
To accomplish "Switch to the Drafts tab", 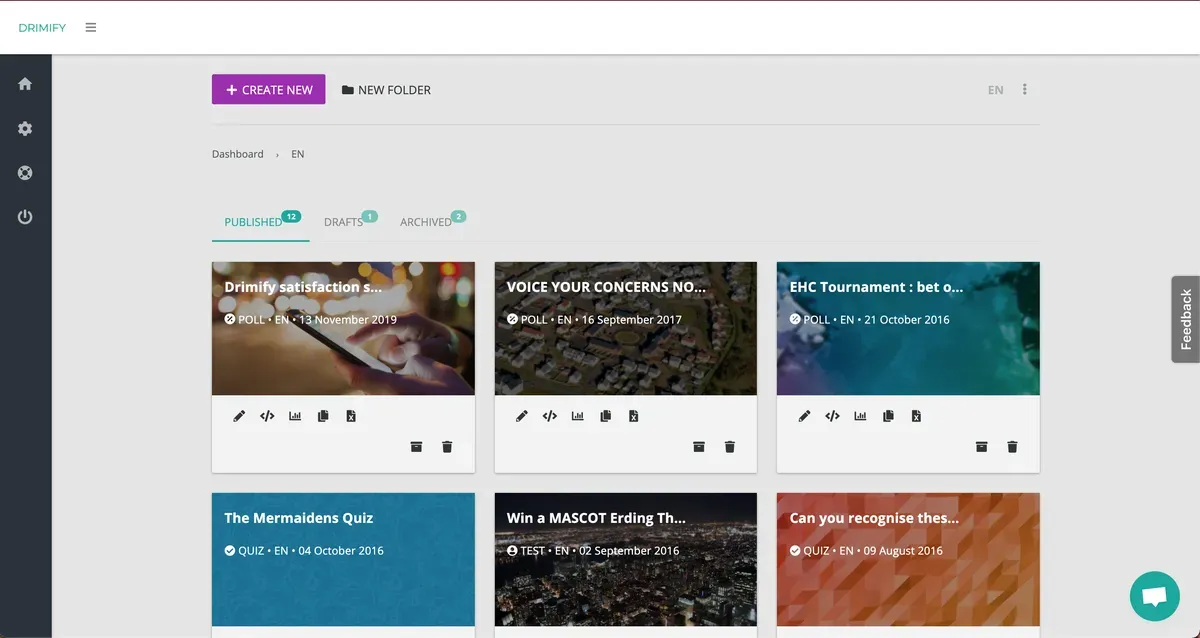I will click(x=344, y=222).
